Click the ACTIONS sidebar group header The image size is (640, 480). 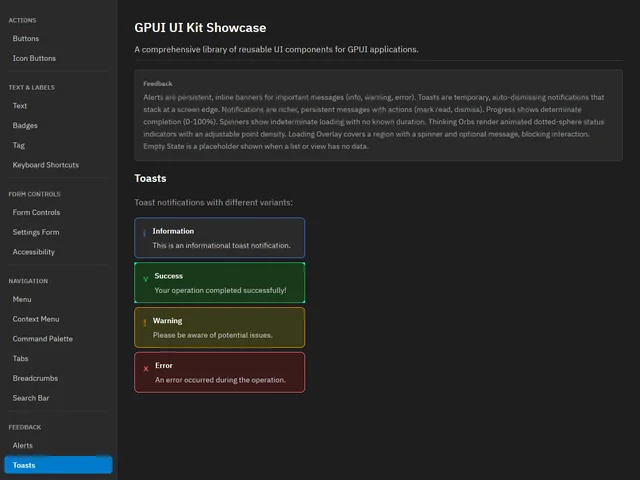pos(22,20)
